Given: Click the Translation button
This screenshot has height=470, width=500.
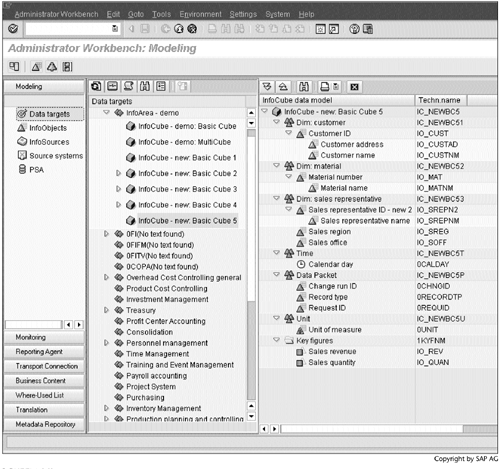Looking at the screenshot, I should [x=44, y=410].
